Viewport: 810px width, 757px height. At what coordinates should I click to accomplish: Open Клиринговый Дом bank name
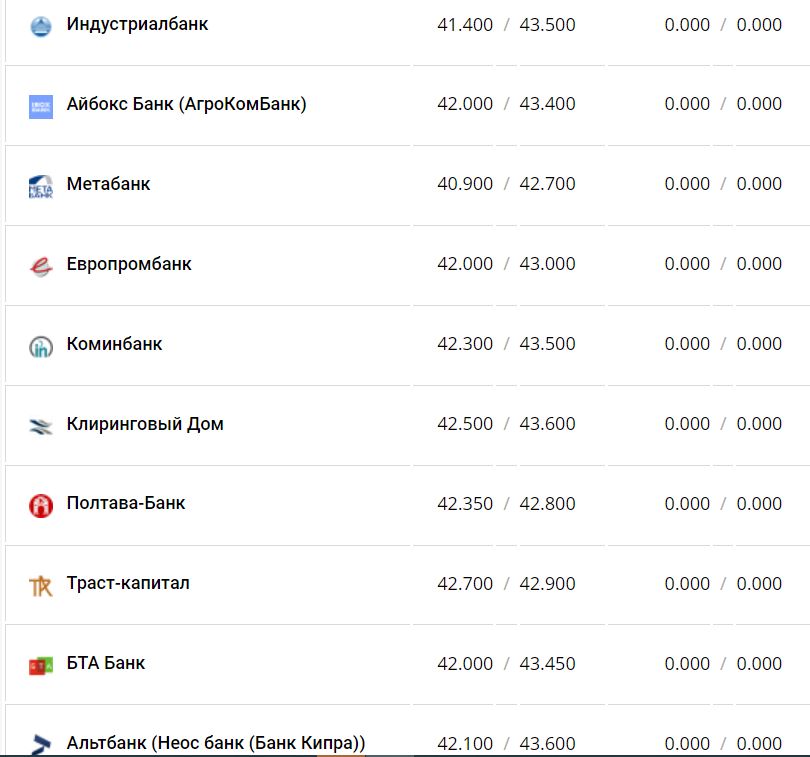coord(145,424)
